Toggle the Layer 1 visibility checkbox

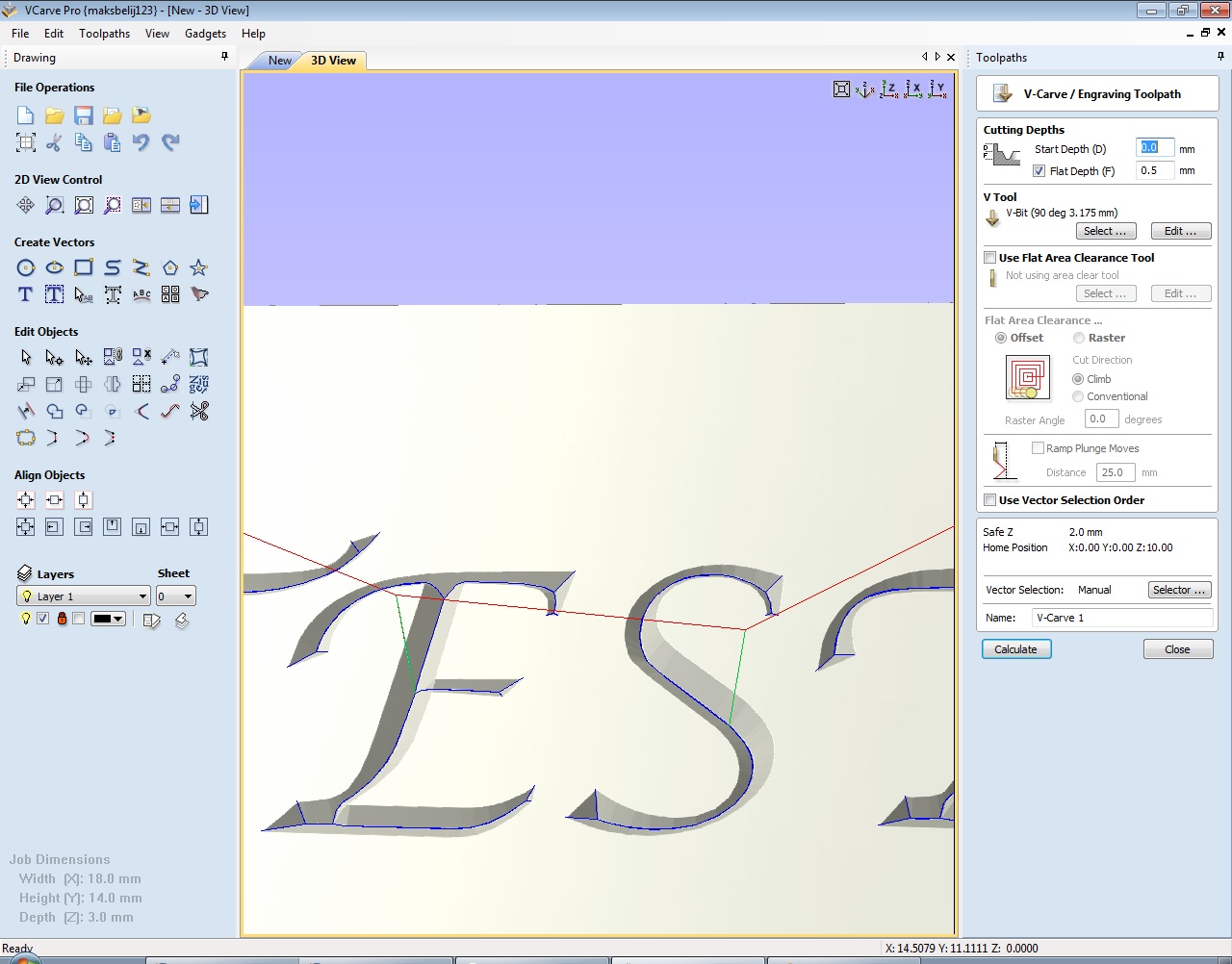(42, 619)
